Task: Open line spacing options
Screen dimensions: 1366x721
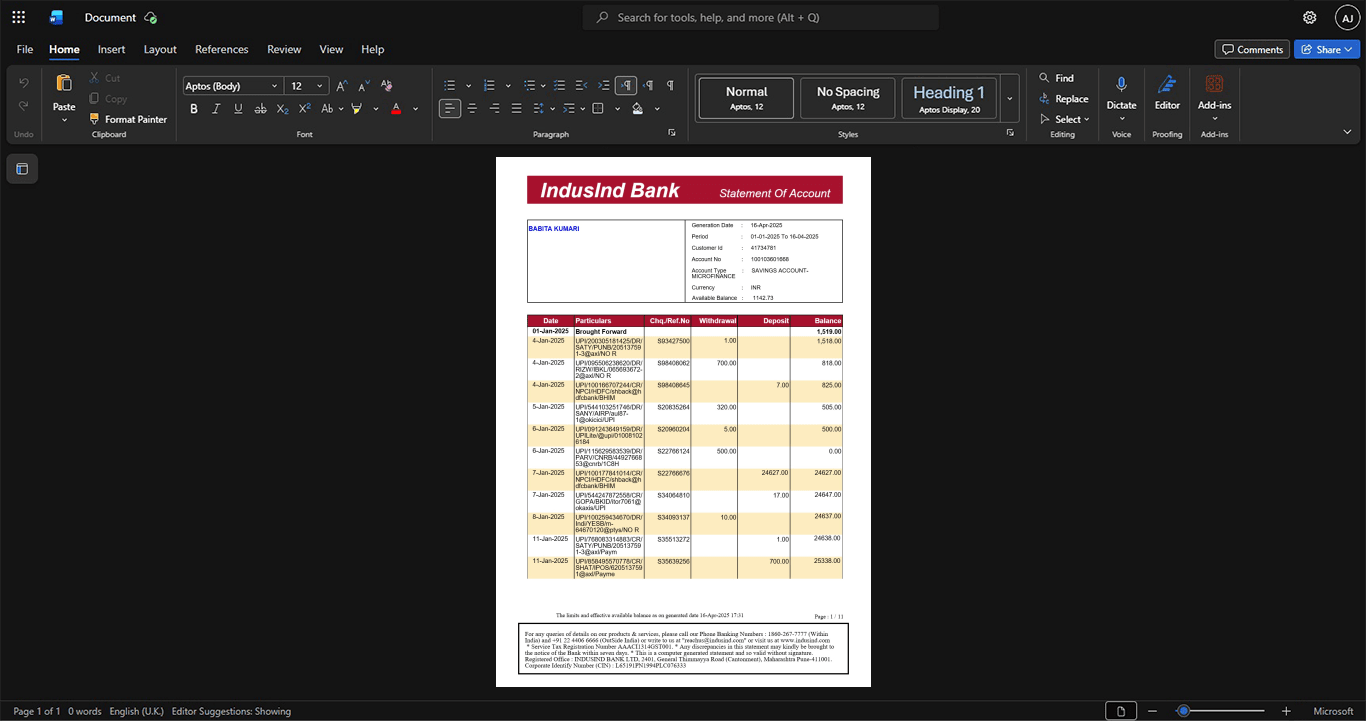Action: 539,108
